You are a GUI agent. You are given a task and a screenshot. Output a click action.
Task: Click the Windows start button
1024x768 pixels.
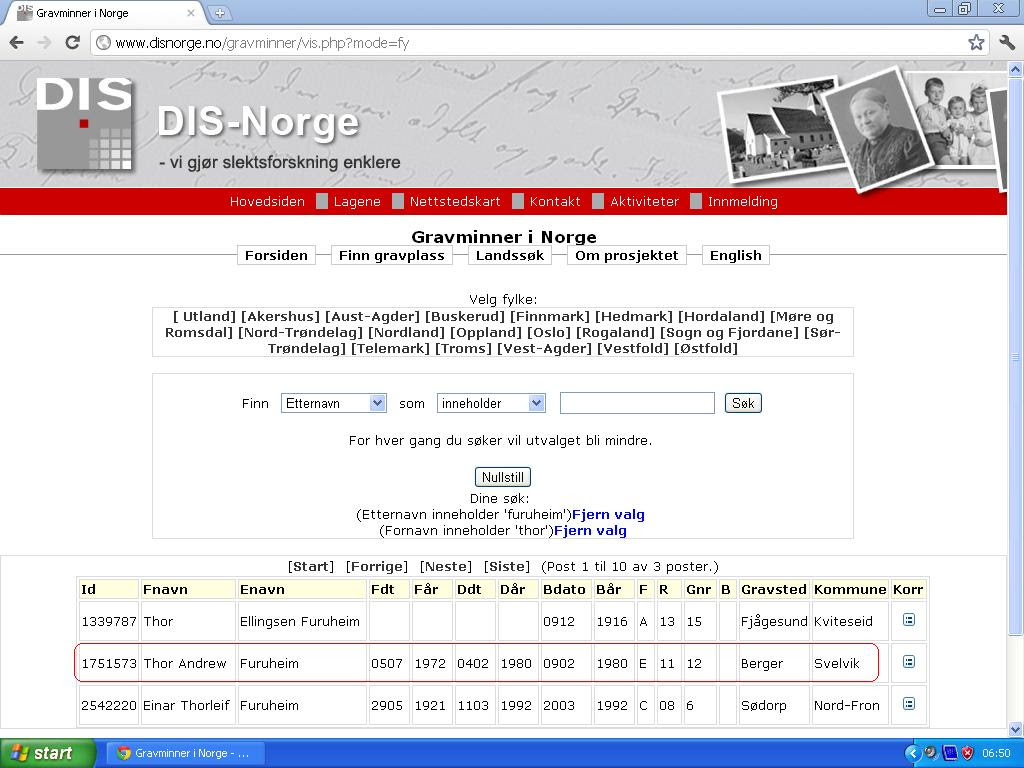click(x=46, y=753)
